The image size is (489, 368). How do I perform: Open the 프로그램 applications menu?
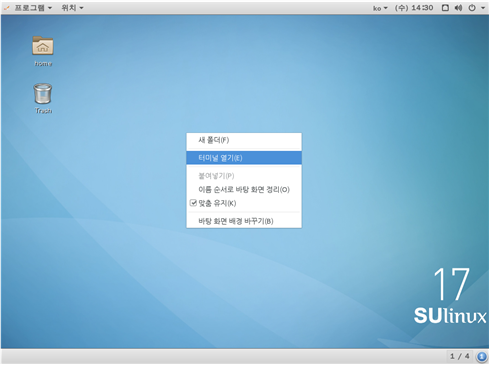click(32, 8)
